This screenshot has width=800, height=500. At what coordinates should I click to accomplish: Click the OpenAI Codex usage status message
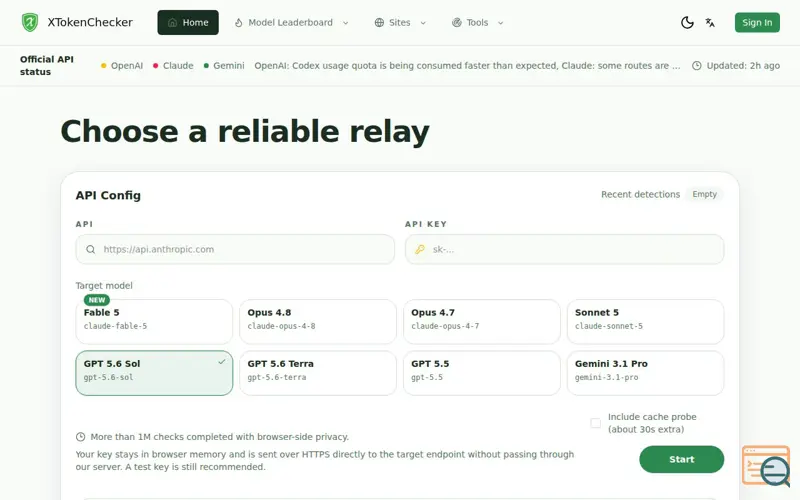(x=467, y=66)
